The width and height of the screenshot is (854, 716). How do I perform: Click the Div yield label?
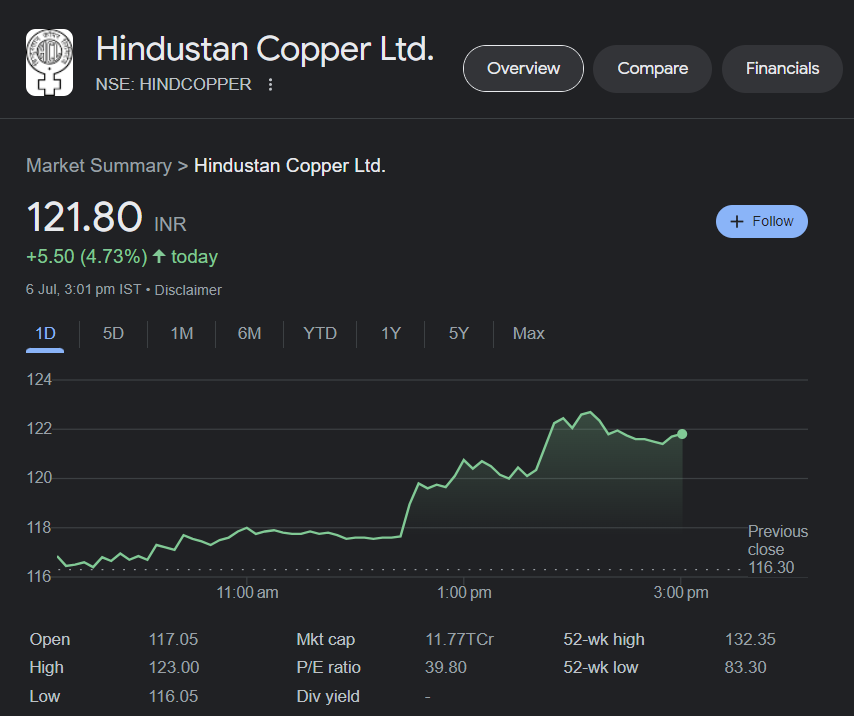coord(328,696)
